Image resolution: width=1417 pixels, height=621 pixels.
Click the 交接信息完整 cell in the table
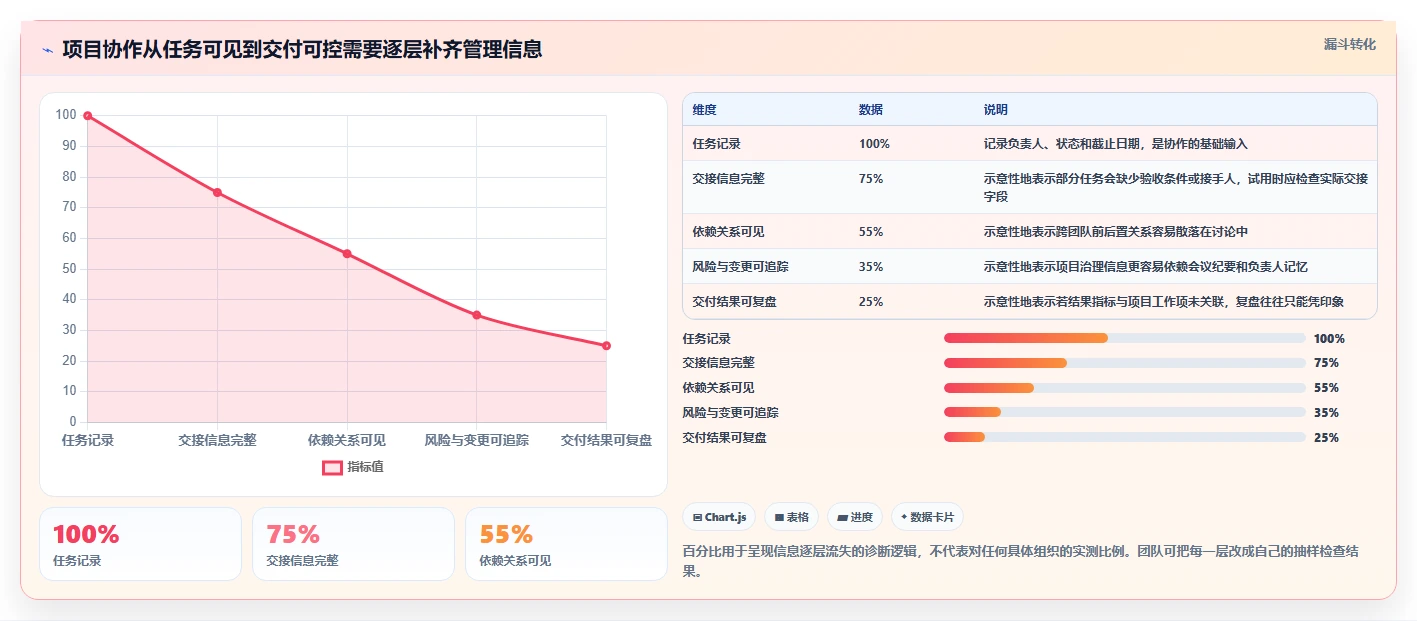pos(728,178)
